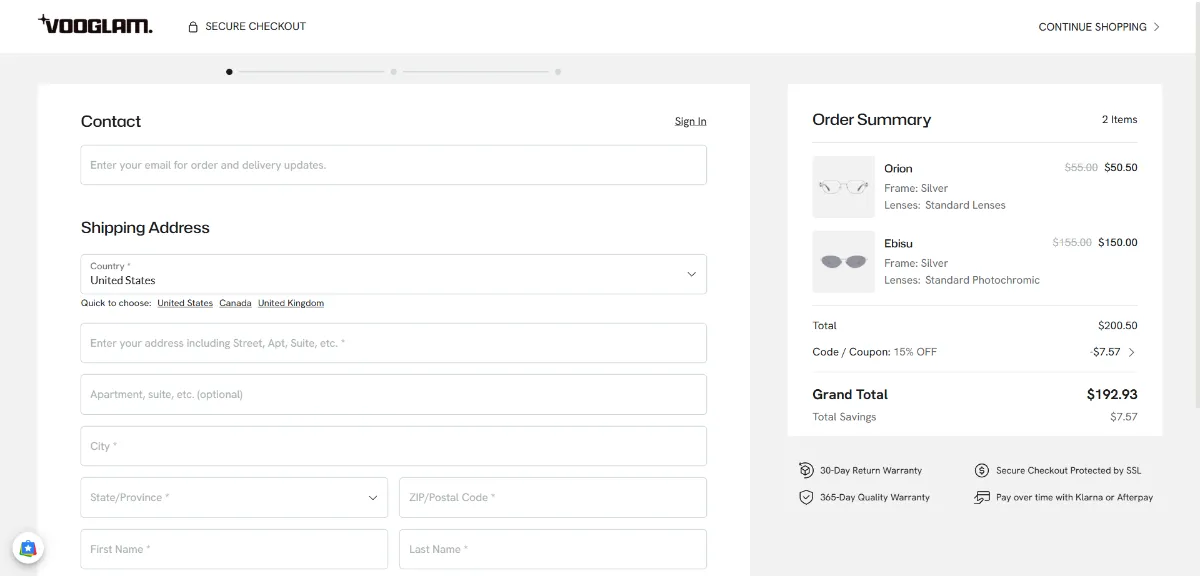Click the second checkout progress step dot
1200x576 pixels.
[394, 72]
